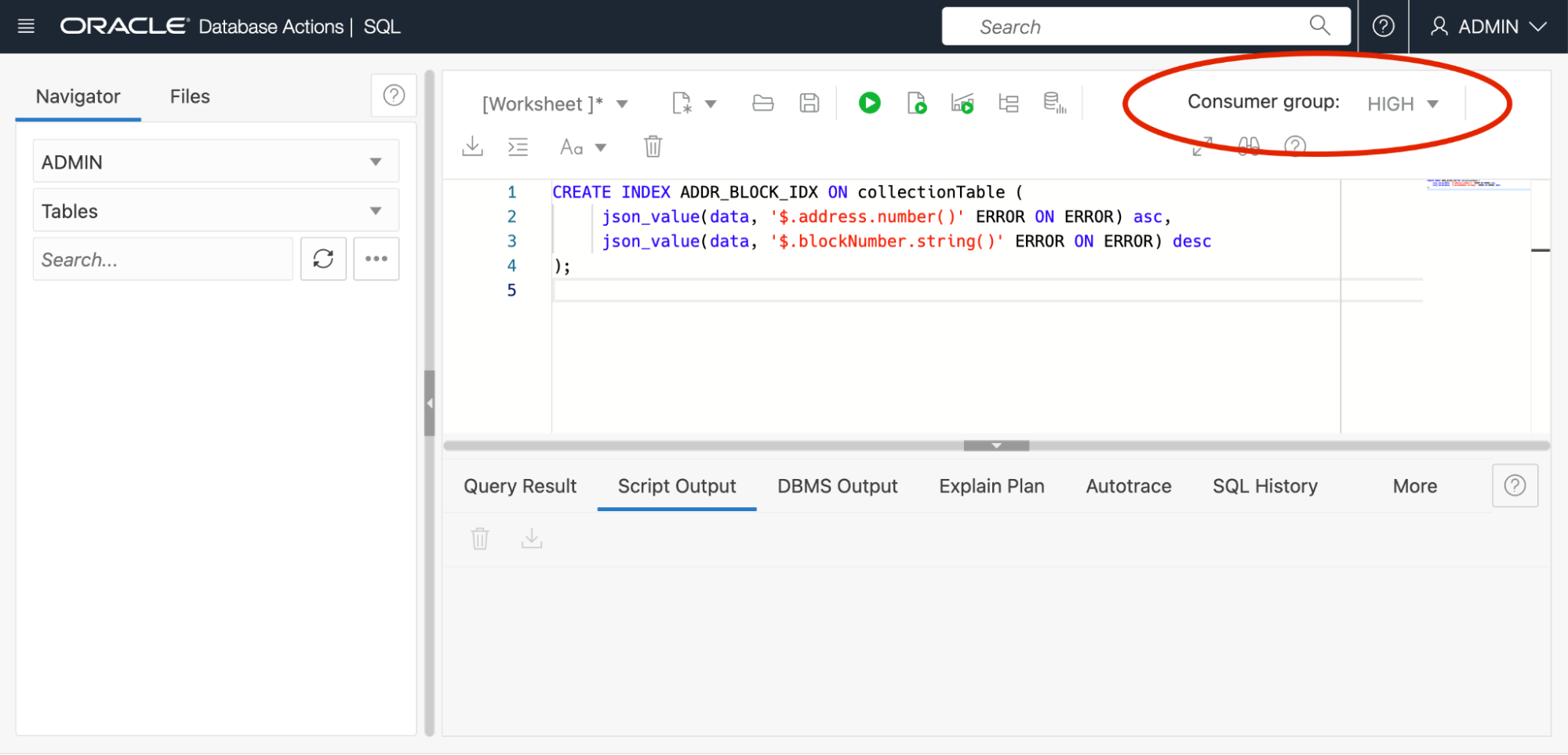This screenshot has height=755, width=1568.
Task: Open the ADMIN schema dropdown in Navigator
Action: (216, 162)
